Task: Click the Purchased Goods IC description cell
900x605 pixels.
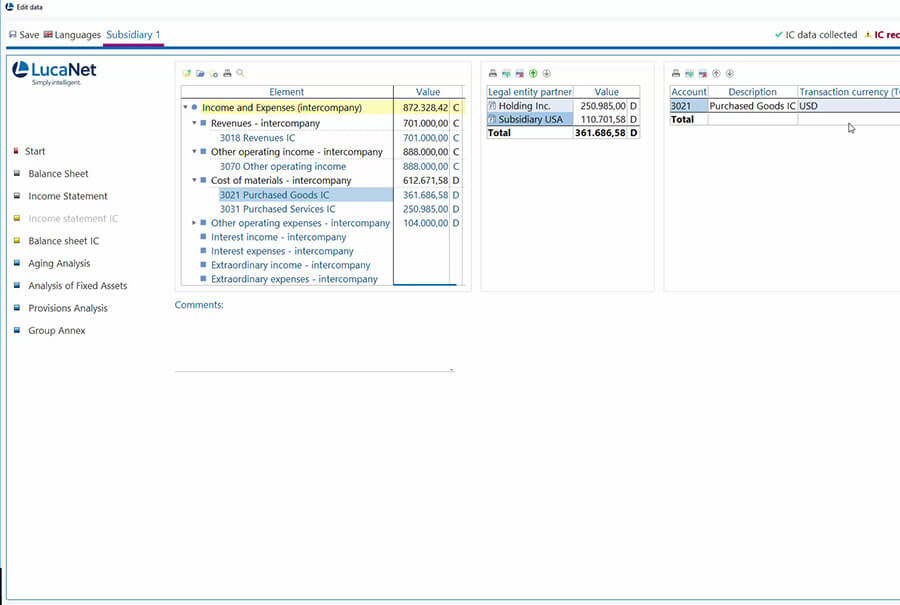Action: point(752,106)
